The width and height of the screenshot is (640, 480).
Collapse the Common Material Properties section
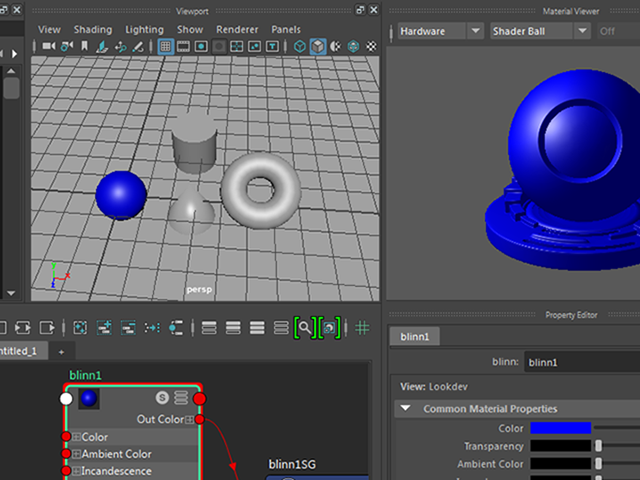(405, 408)
